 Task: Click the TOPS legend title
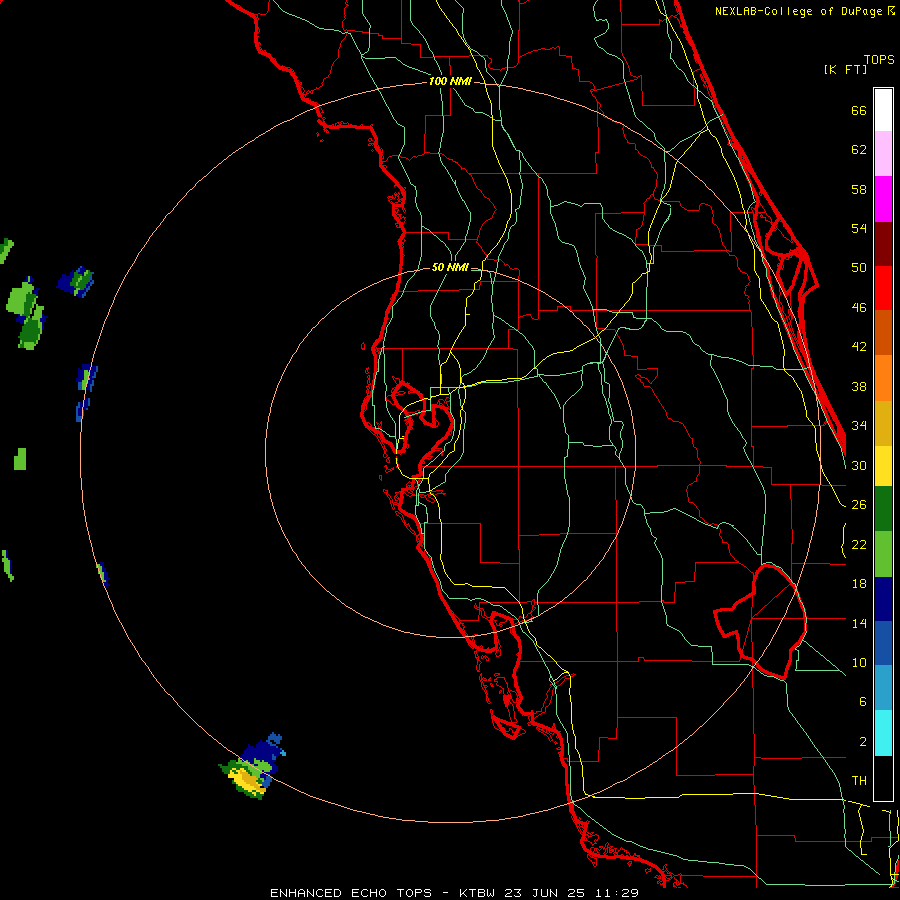(879, 59)
